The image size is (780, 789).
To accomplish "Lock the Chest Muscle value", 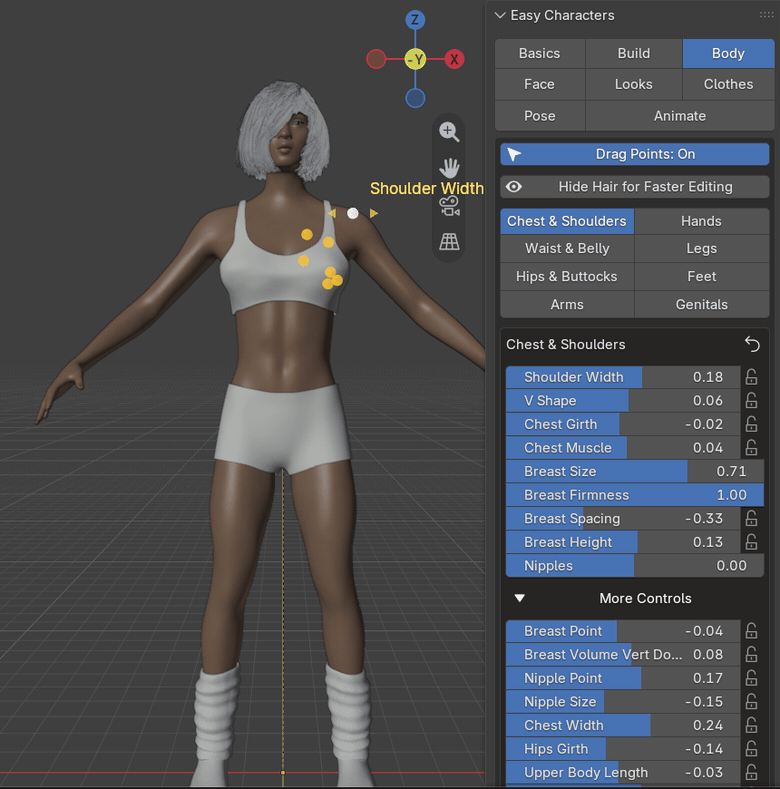I will pyautogui.click(x=751, y=448).
